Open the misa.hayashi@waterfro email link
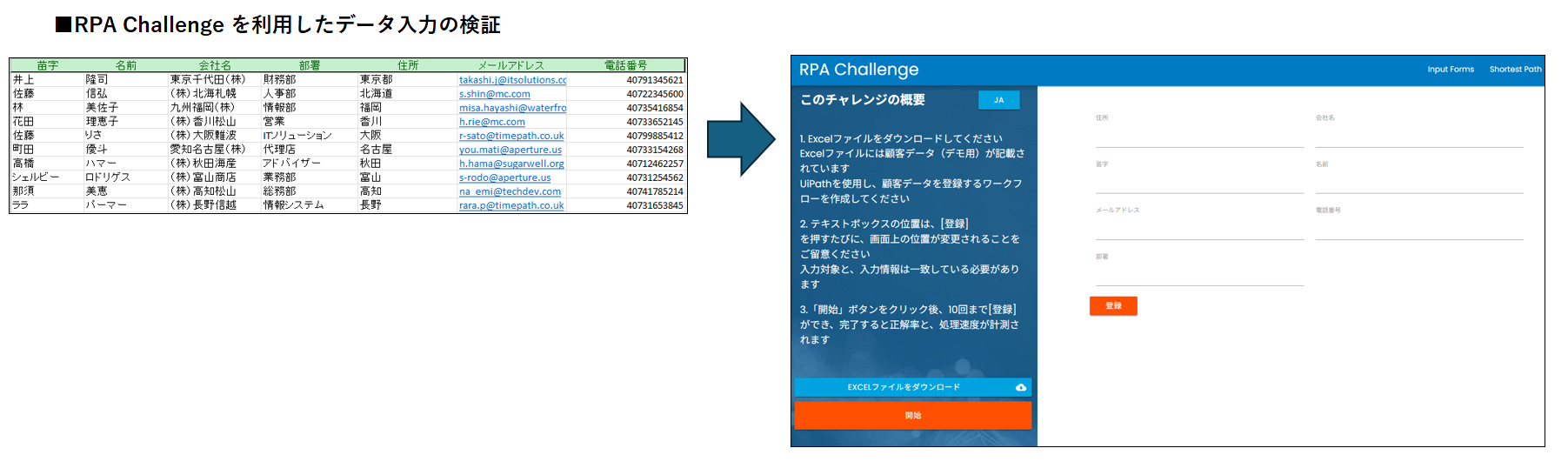Viewport: 1568px width, 475px height. (x=512, y=108)
